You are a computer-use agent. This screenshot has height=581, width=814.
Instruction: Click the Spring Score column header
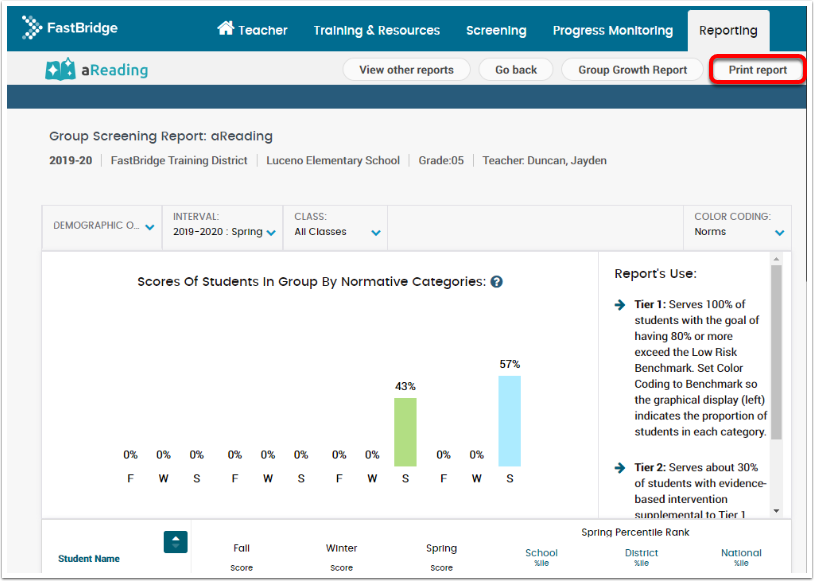pyautogui.click(x=441, y=557)
